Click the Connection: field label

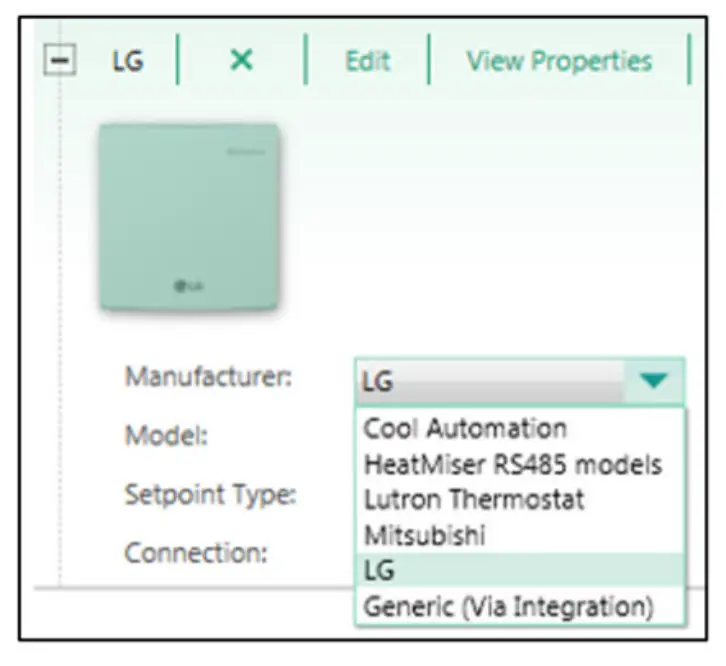point(196,553)
